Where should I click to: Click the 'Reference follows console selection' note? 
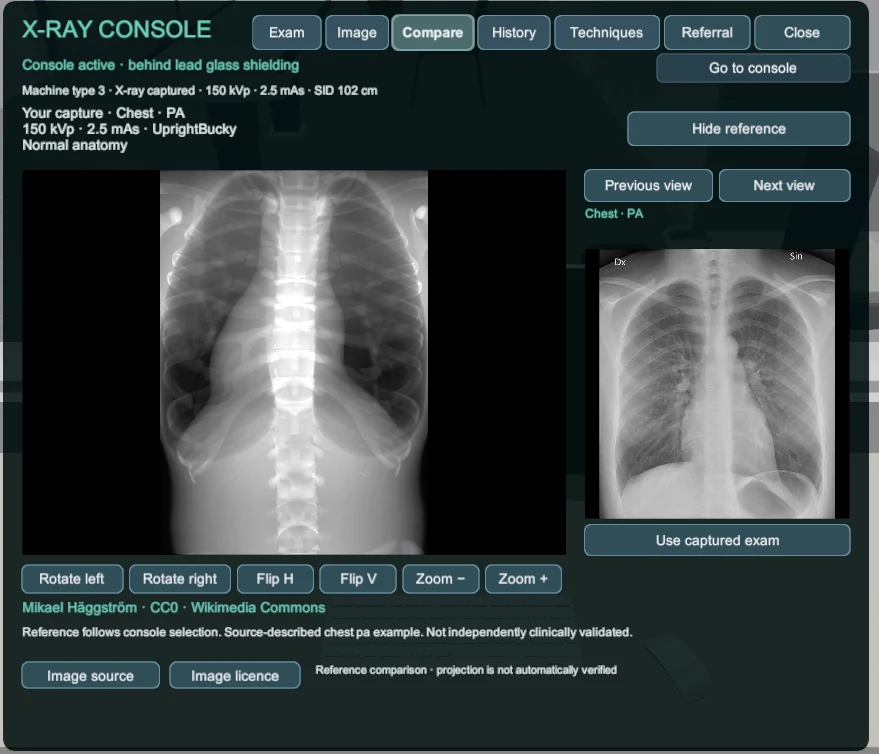coord(327,632)
